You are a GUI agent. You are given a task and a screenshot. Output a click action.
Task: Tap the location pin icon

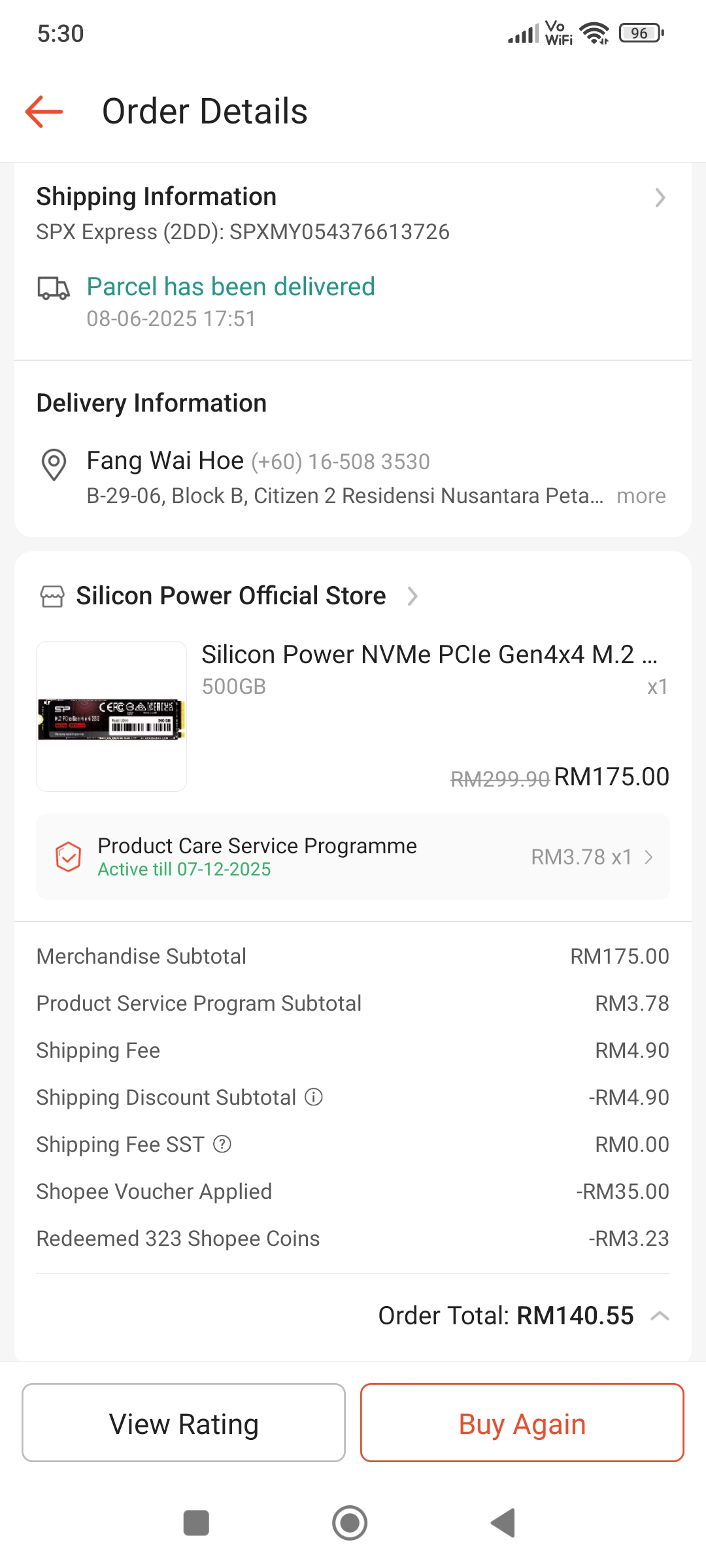coord(54,465)
